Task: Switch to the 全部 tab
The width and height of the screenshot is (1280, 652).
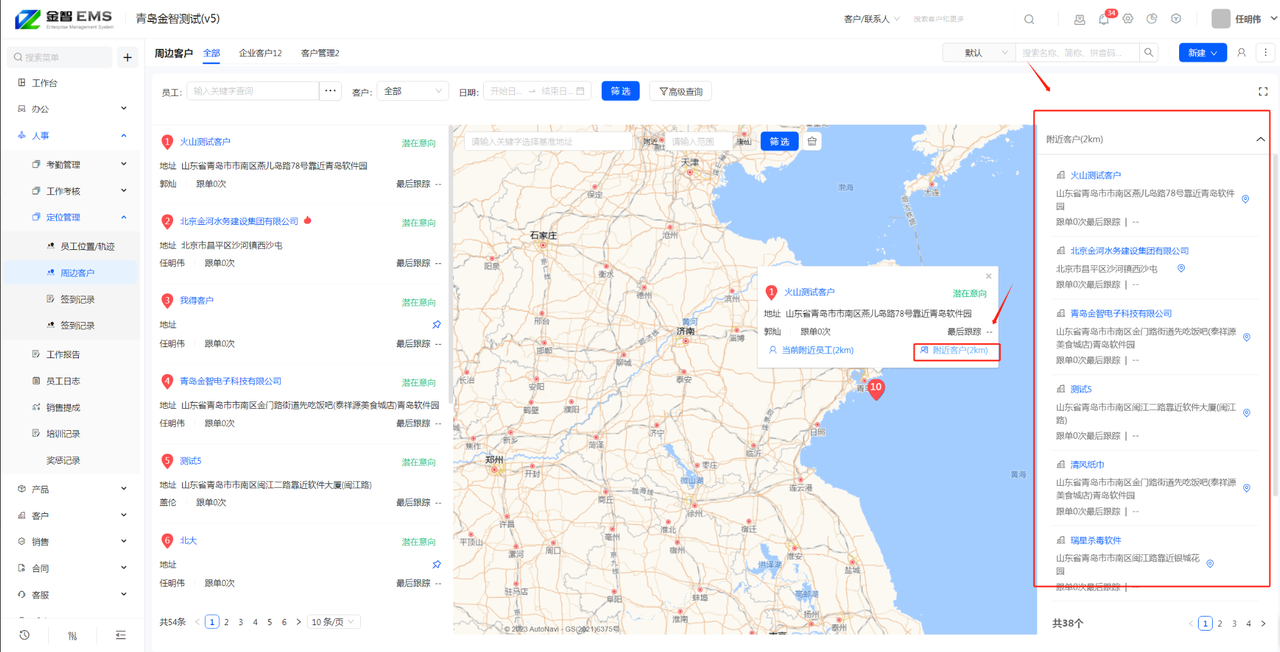Action: pos(212,53)
